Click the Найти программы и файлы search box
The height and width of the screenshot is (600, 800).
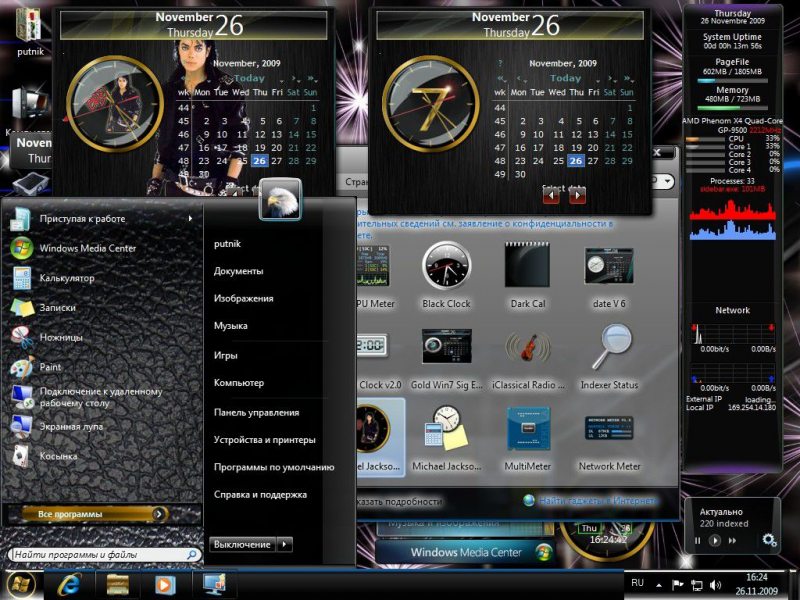[105, 555]
